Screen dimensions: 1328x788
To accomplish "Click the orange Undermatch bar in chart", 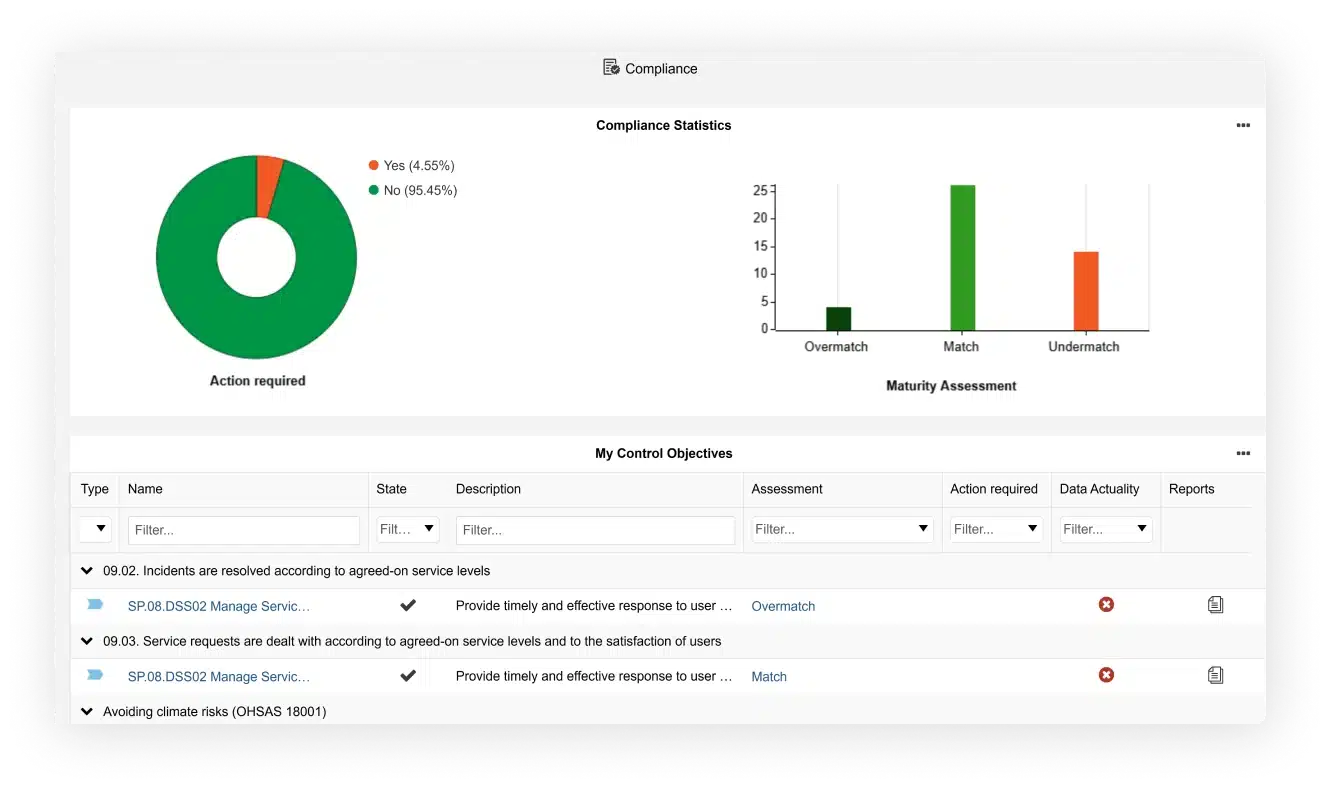I will (1086, 290).
